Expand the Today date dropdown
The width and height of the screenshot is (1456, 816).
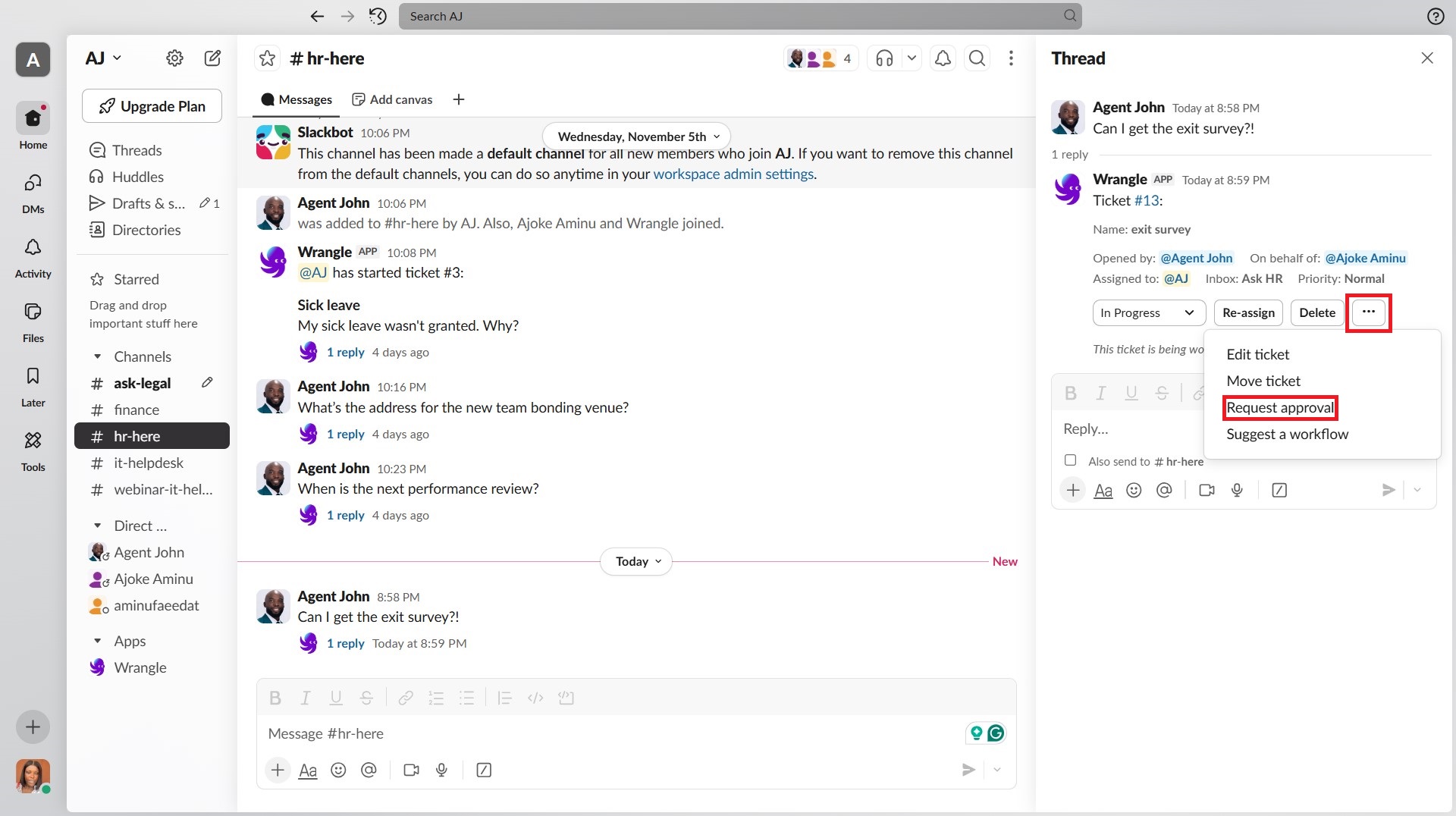click(x=637, y=562)
